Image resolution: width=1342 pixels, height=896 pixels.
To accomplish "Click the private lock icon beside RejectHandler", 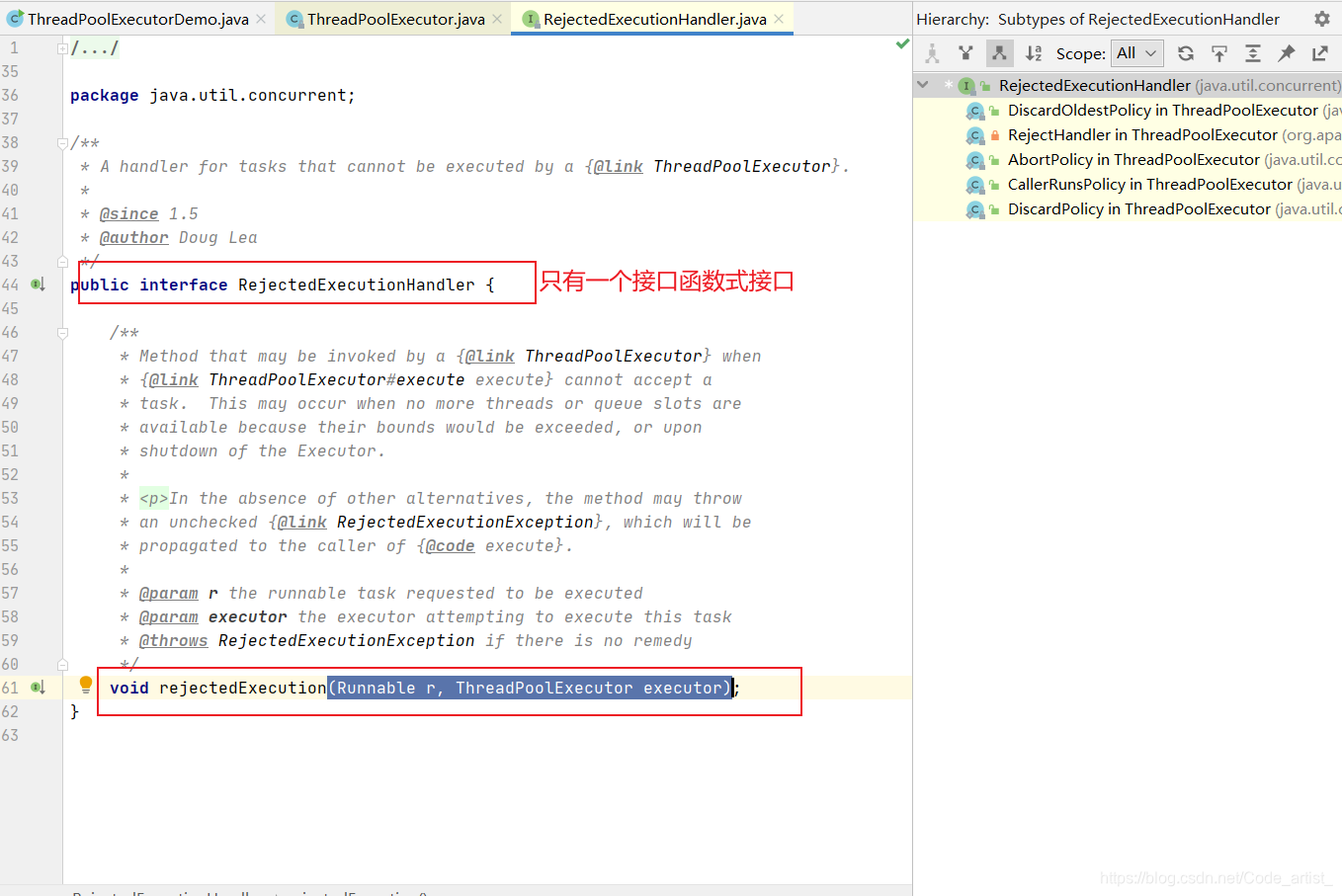I will coord(994,135).
